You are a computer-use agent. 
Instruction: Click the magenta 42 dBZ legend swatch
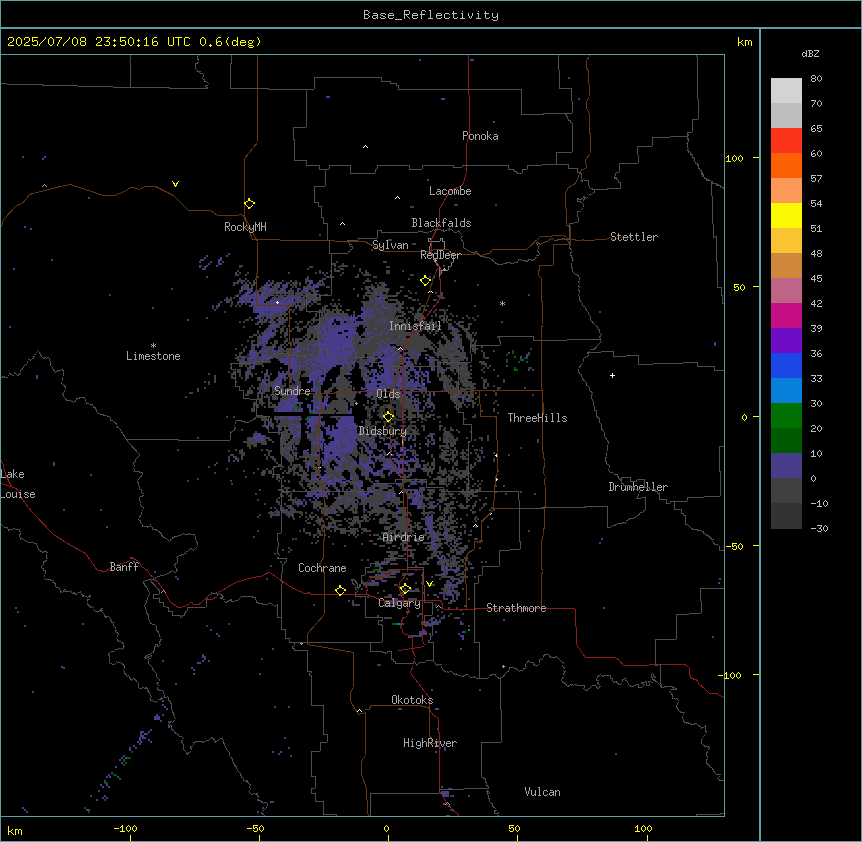786,315
